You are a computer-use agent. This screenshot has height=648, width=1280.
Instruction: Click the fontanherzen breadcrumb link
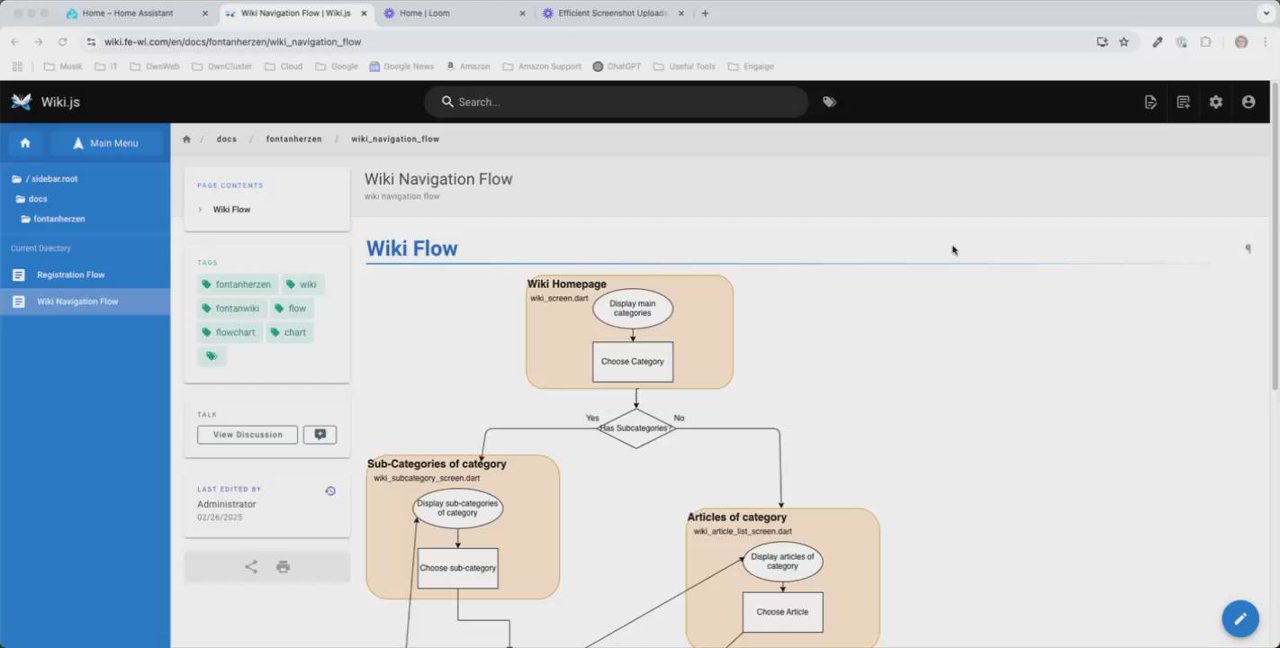pyautogui.click(x=294, y=139)
